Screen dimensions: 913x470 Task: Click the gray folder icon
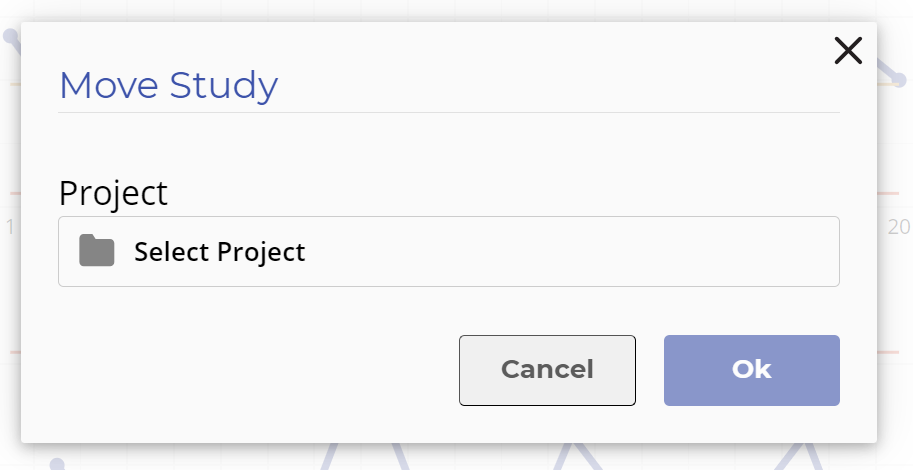tap(97, 250)
